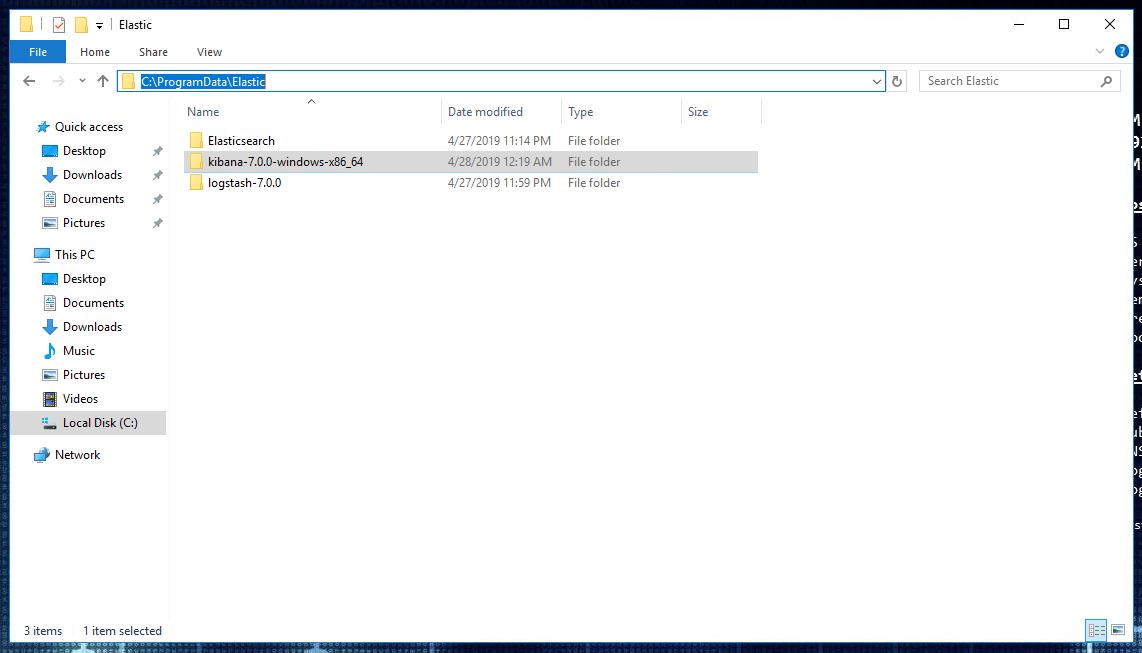Image resolution: width=1142 pixels, height=653 pixels.
Task: Click the Elasticsearch folder name
Action: (241, 141)
